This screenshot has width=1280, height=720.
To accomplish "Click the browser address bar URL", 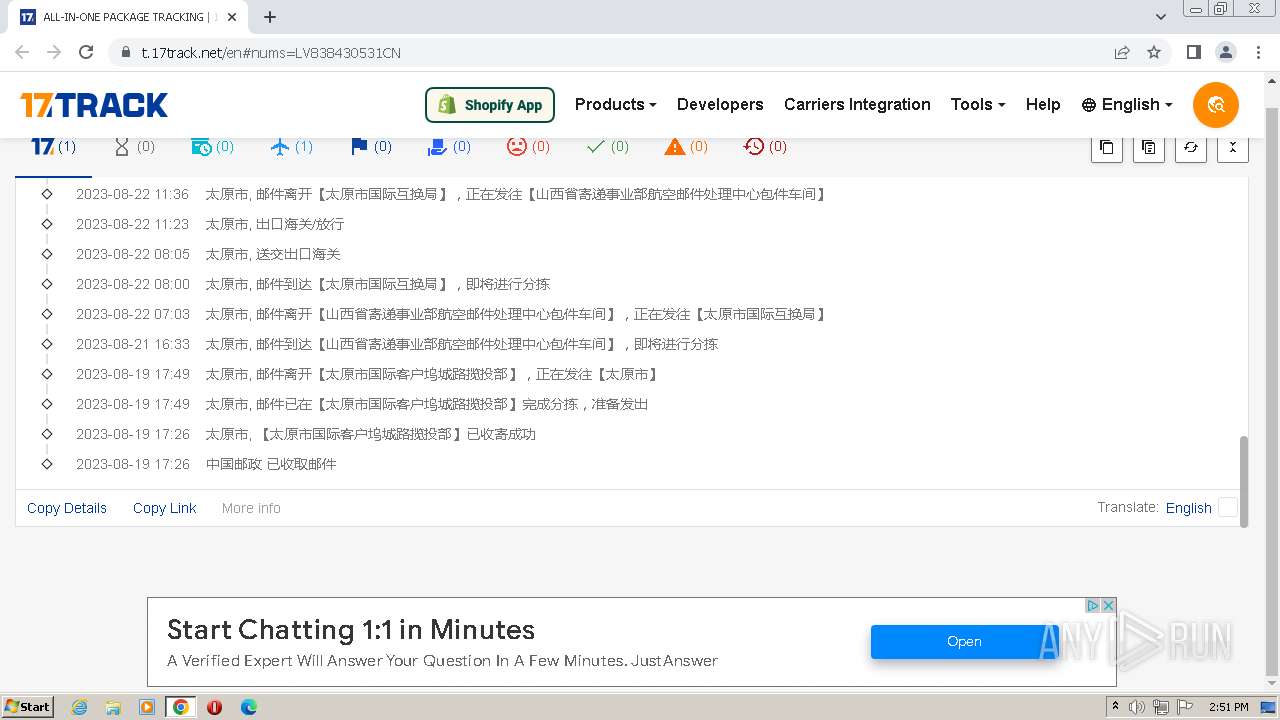I will click(x=271, y=52).
